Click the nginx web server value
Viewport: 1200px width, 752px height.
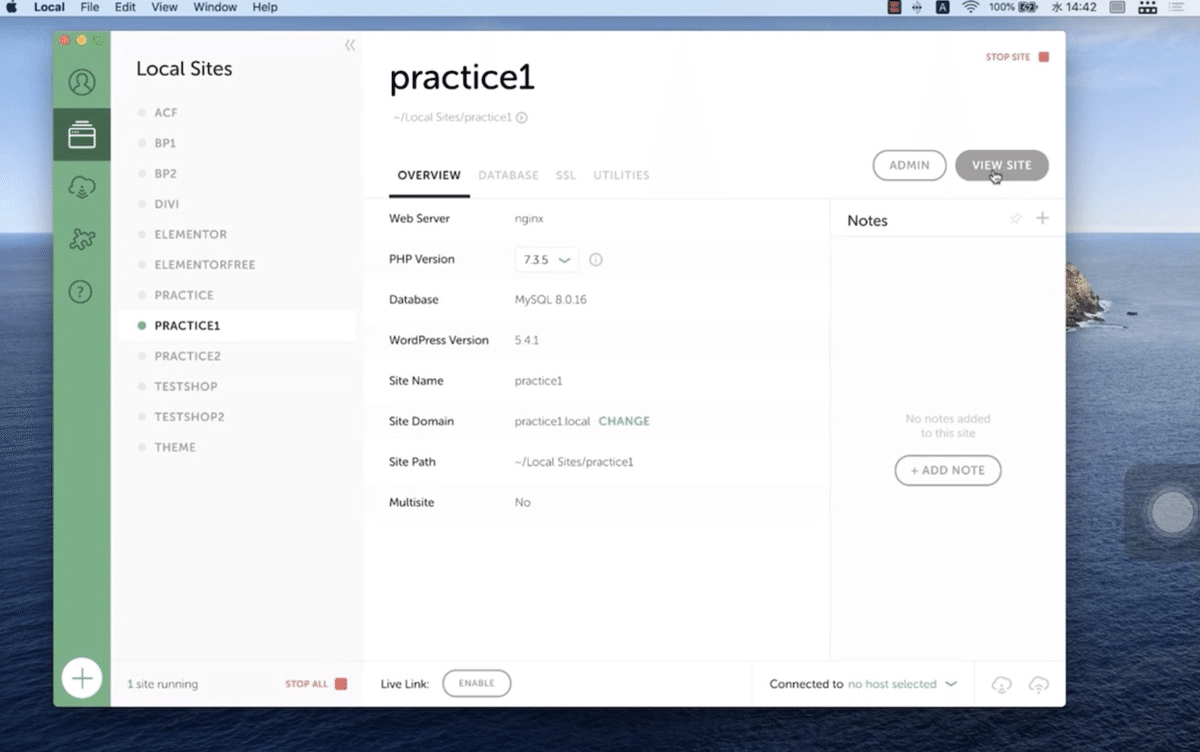(529, 219)
